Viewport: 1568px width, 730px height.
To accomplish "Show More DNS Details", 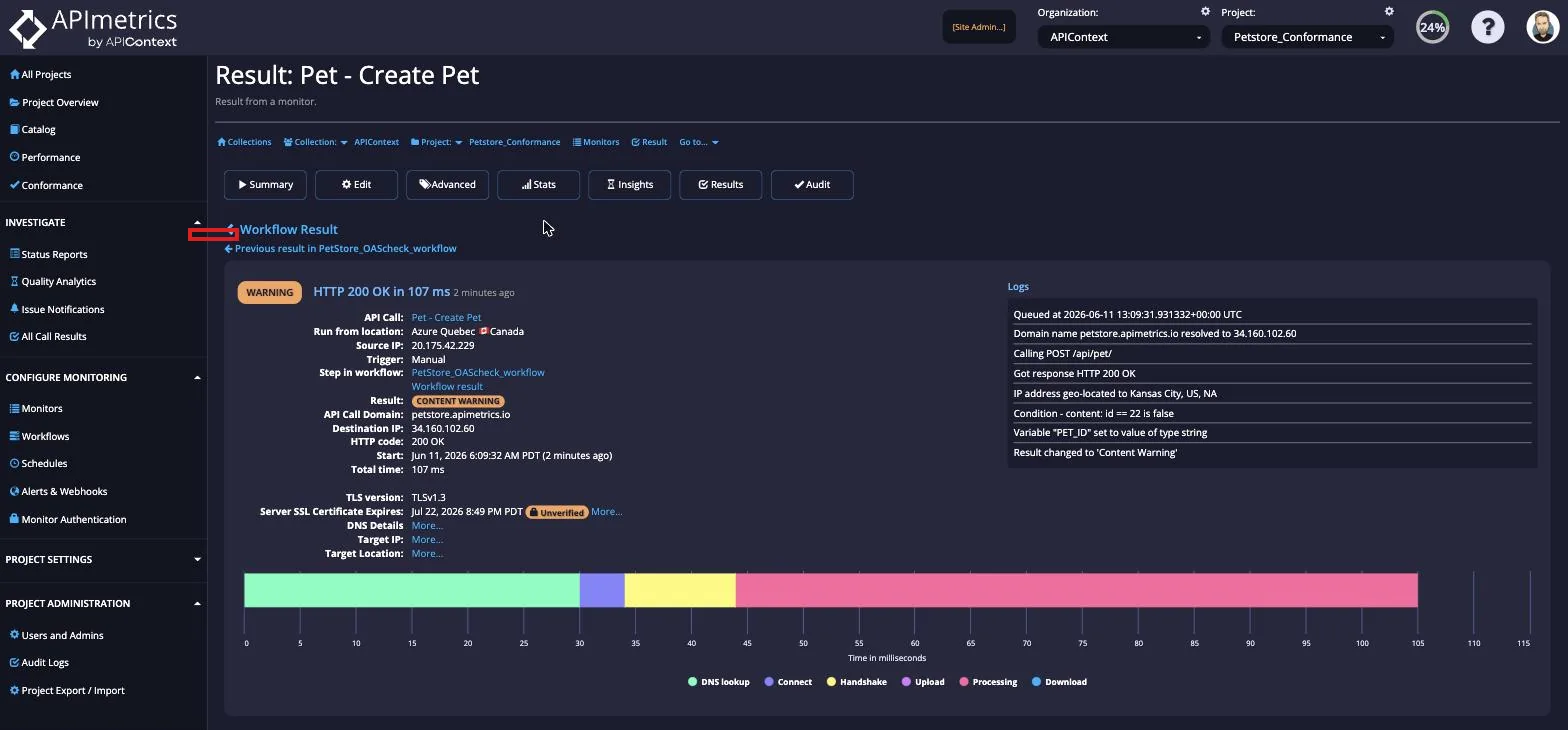I will click(427, 525).
